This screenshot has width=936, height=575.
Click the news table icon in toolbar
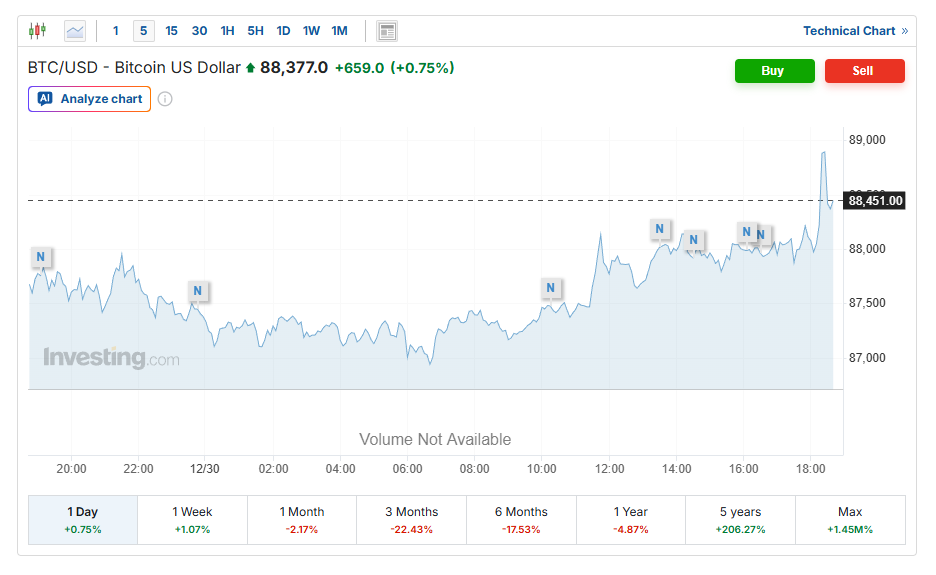click(387, 31)
